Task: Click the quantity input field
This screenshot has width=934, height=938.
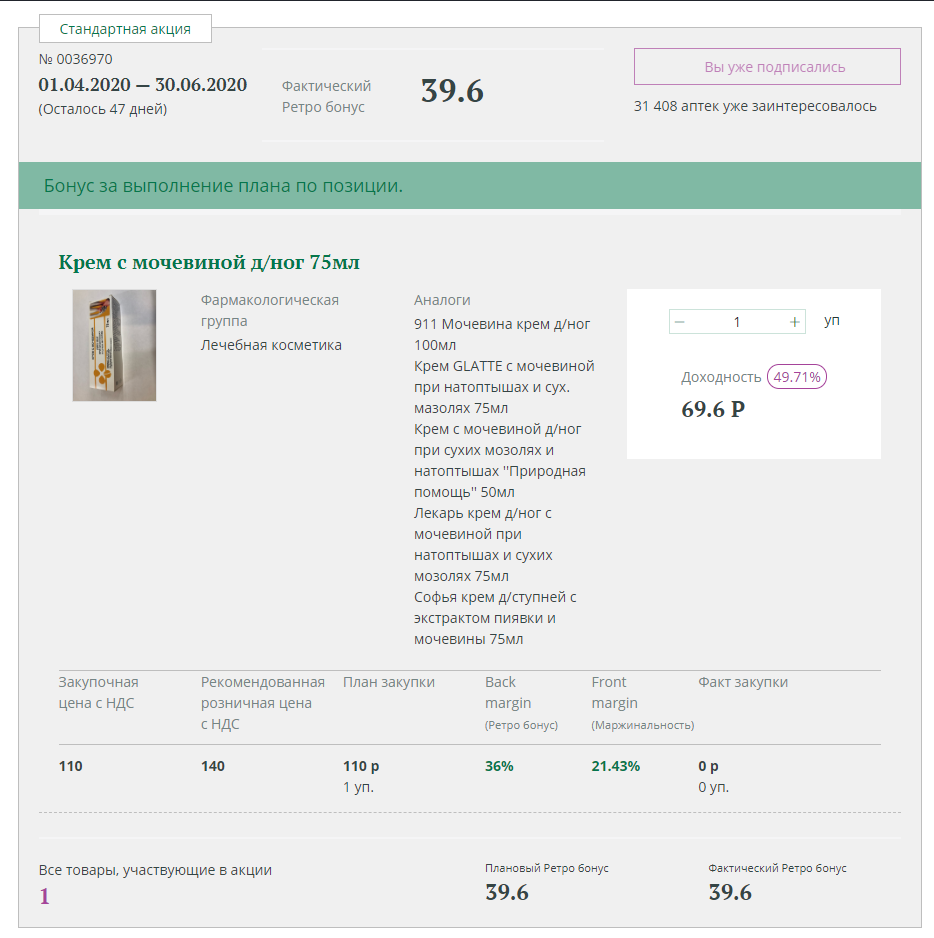Action: click(737, 322)
